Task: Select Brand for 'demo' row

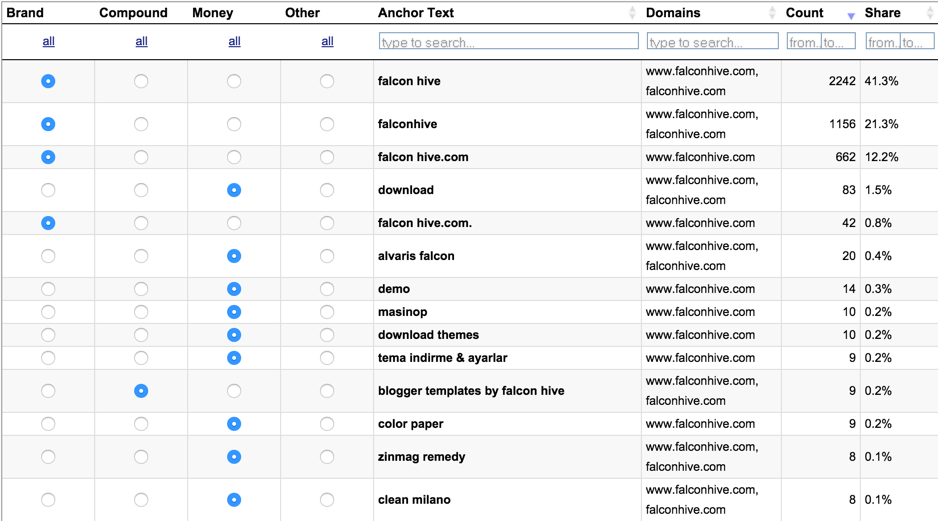Action: [48, 289]
